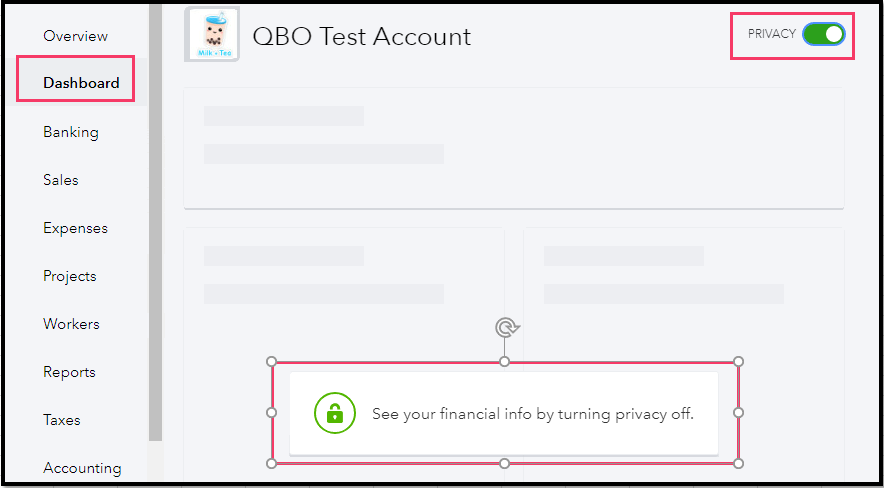Open the Projects page
Image resolution: width=884 pixels, height=488 pixels.
pos(69,276)
